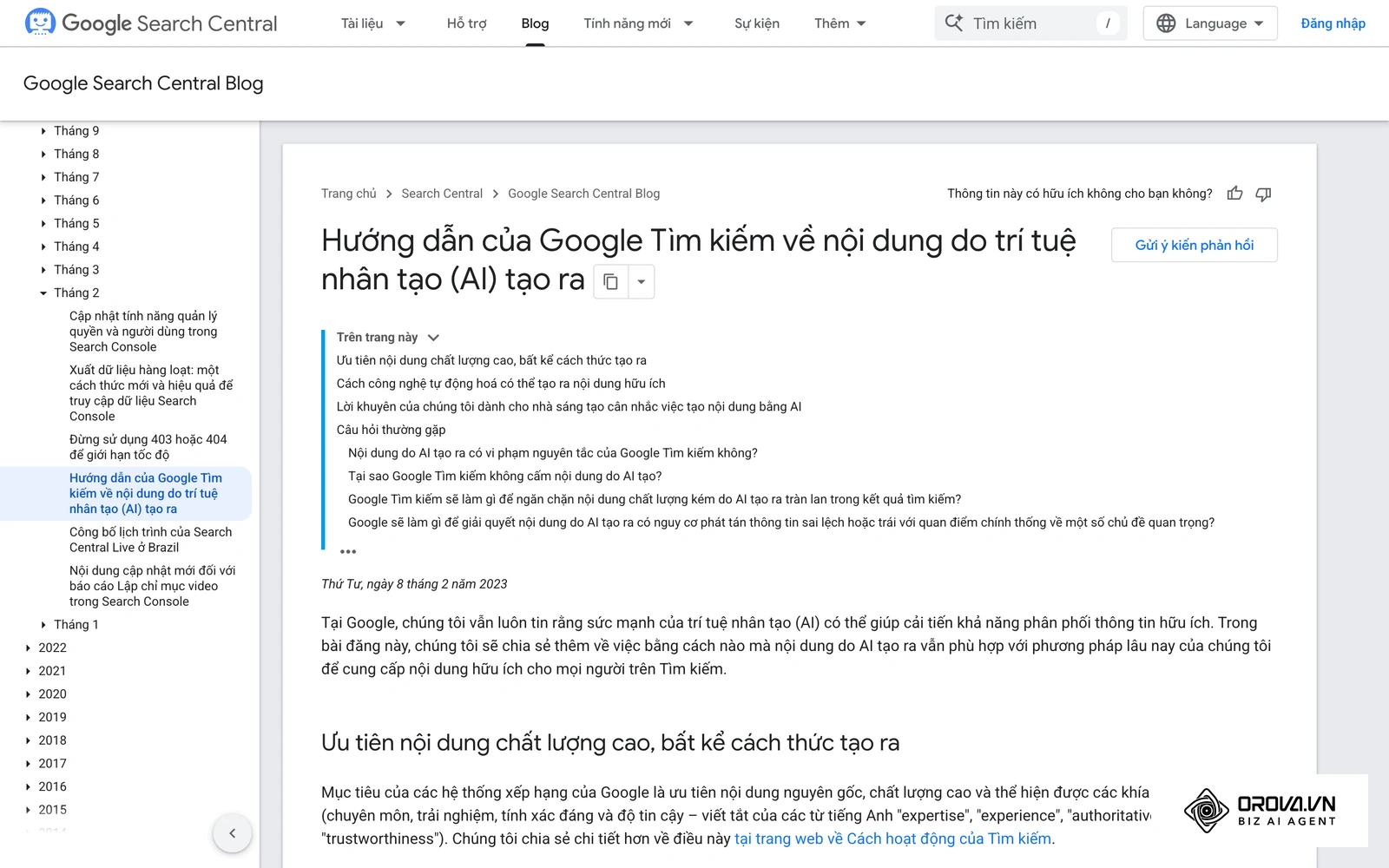Open the 'Tài liệu' dropdown menu

click(373, 23)
